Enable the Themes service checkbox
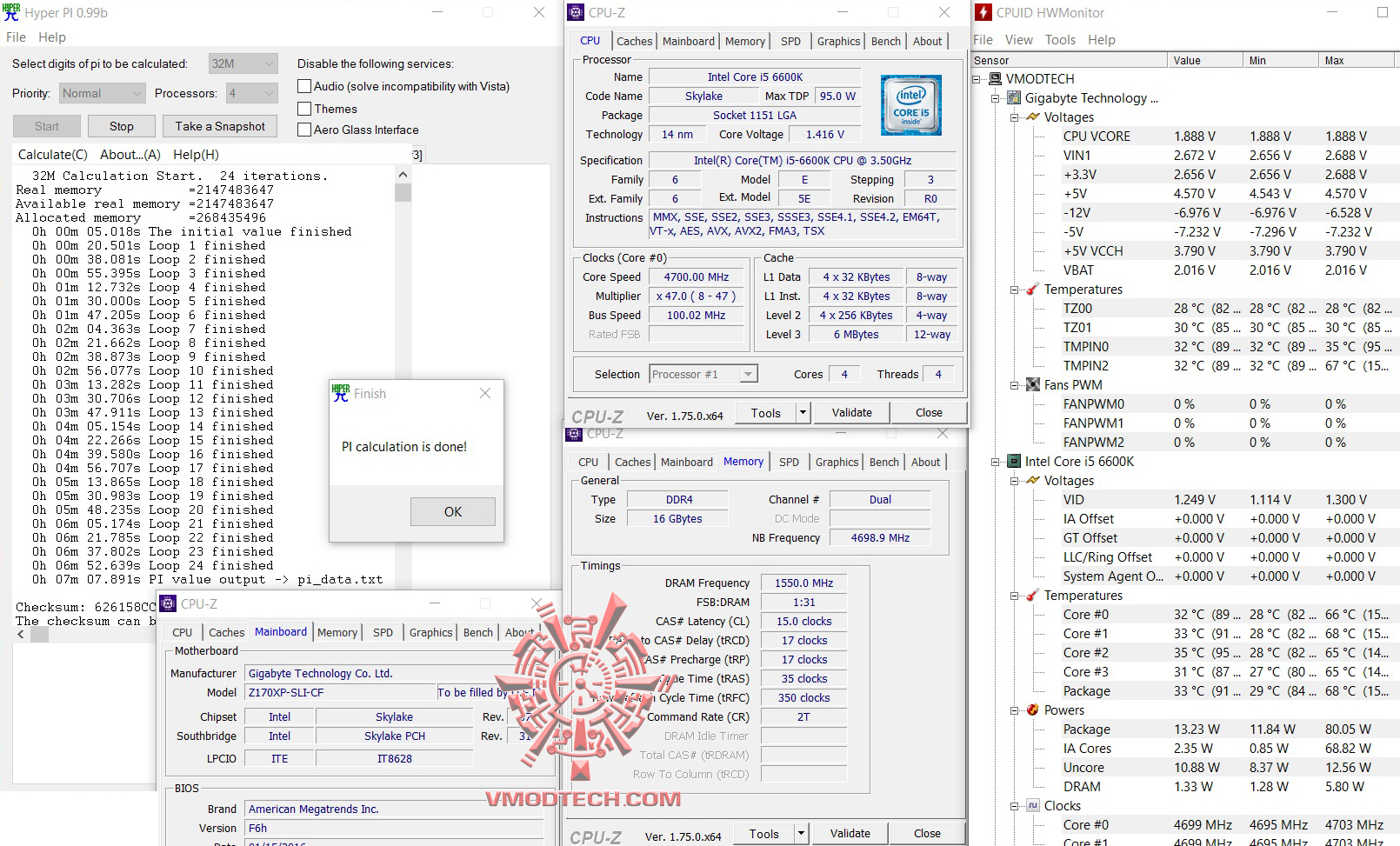 point(304,109)
